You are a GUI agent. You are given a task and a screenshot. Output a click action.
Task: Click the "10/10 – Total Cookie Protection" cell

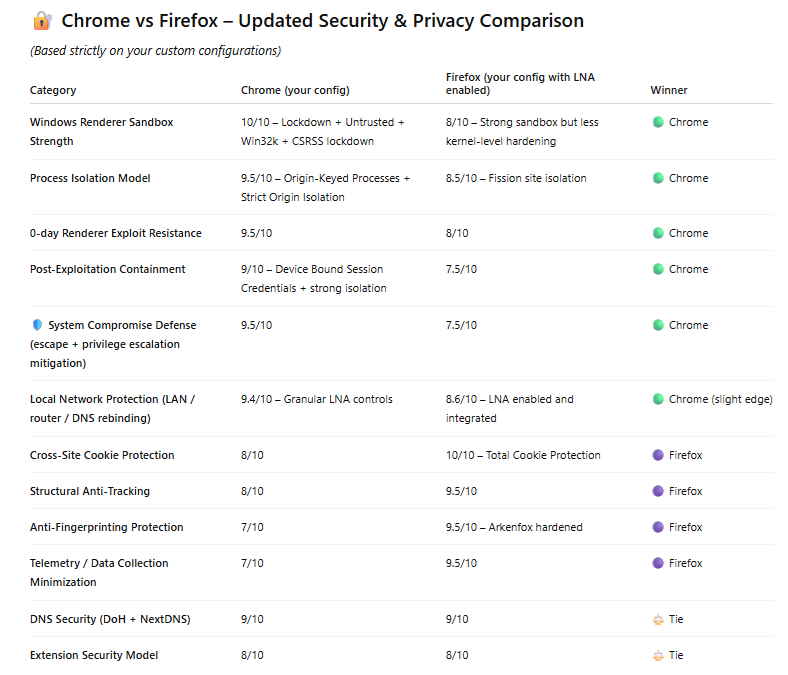(523, 455)
